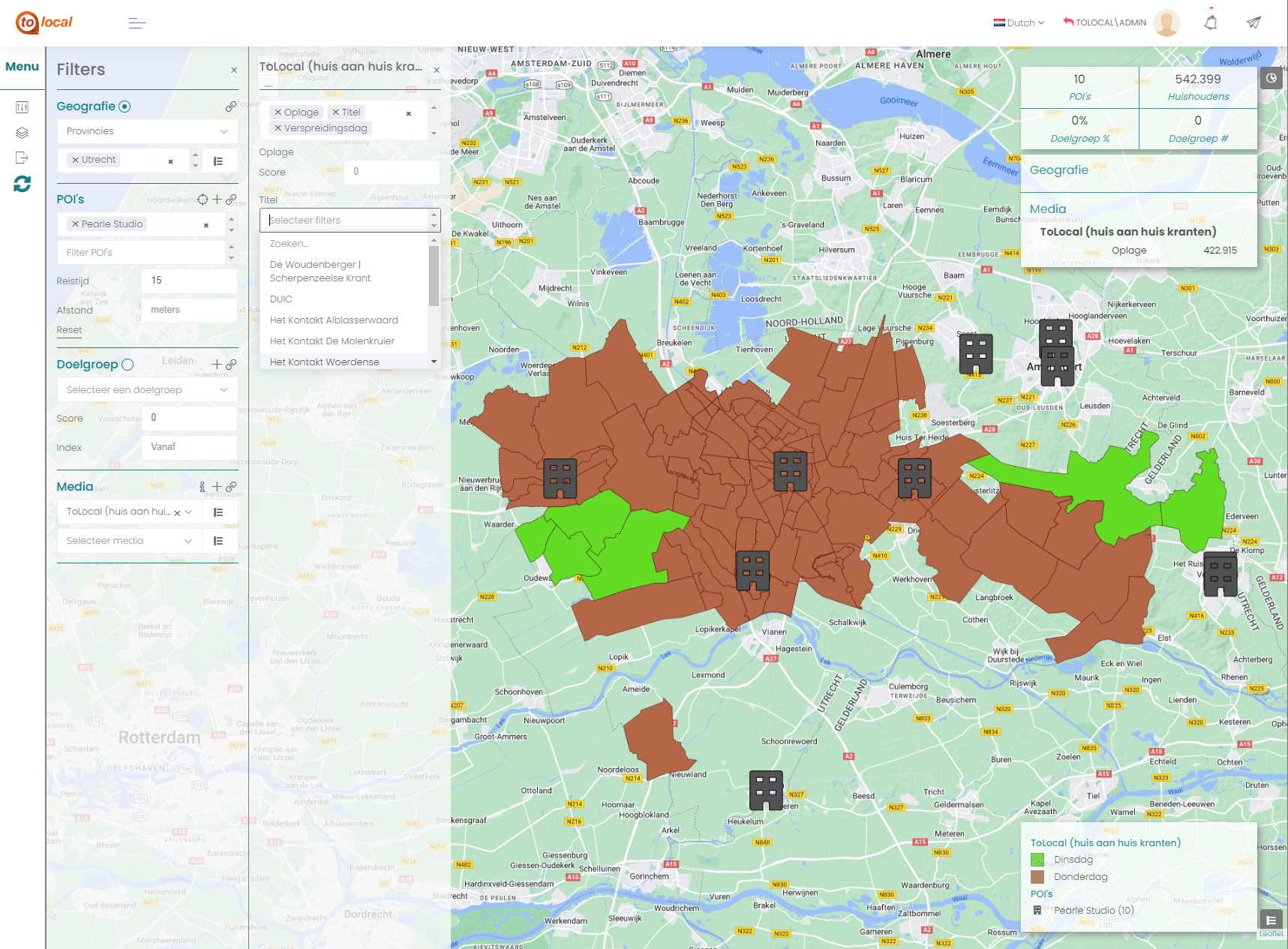Open the Dutch language dropdown
This screenshot has width=1288, height=949.
pyautogui.click(x=1019, y=23)
